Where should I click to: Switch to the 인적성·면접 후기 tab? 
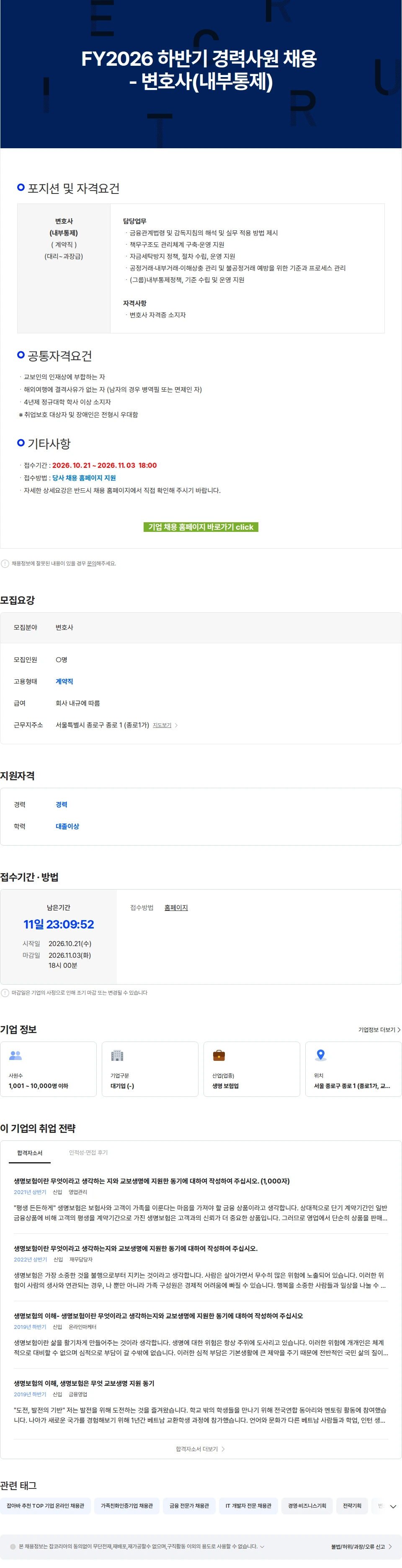click(88, 1152)
